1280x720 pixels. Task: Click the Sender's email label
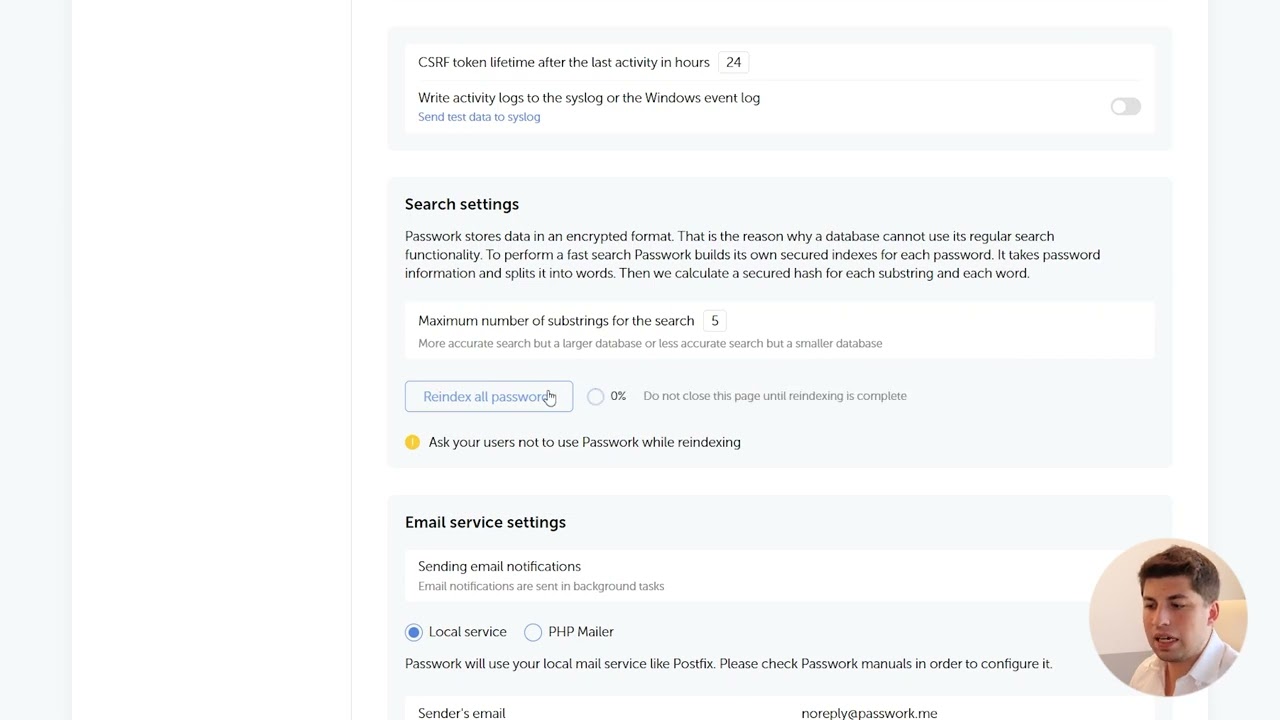click(x=462, y=713)
